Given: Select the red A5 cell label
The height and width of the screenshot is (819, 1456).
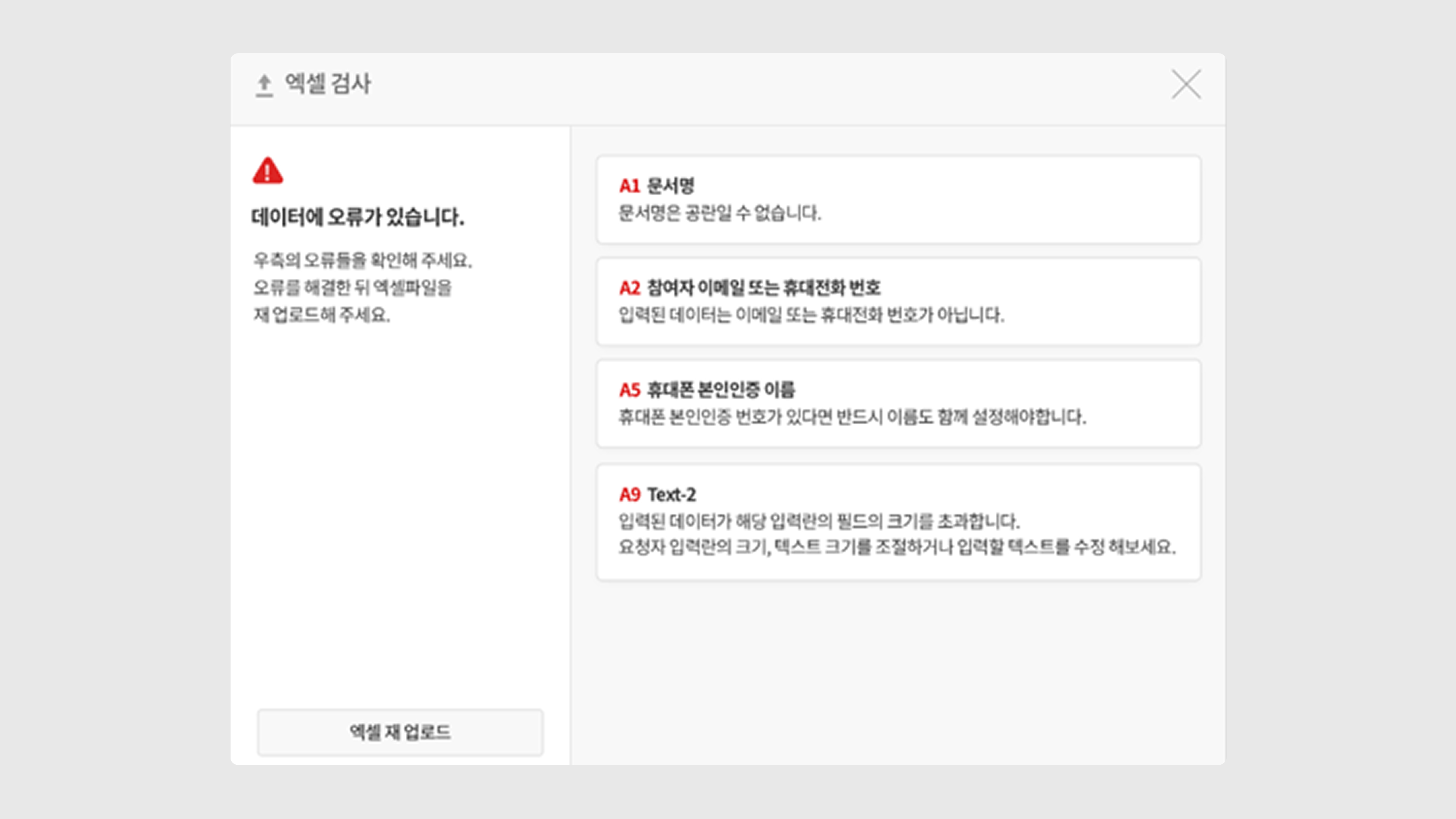Looking at the screenshot, I should (x=630, y=389).
